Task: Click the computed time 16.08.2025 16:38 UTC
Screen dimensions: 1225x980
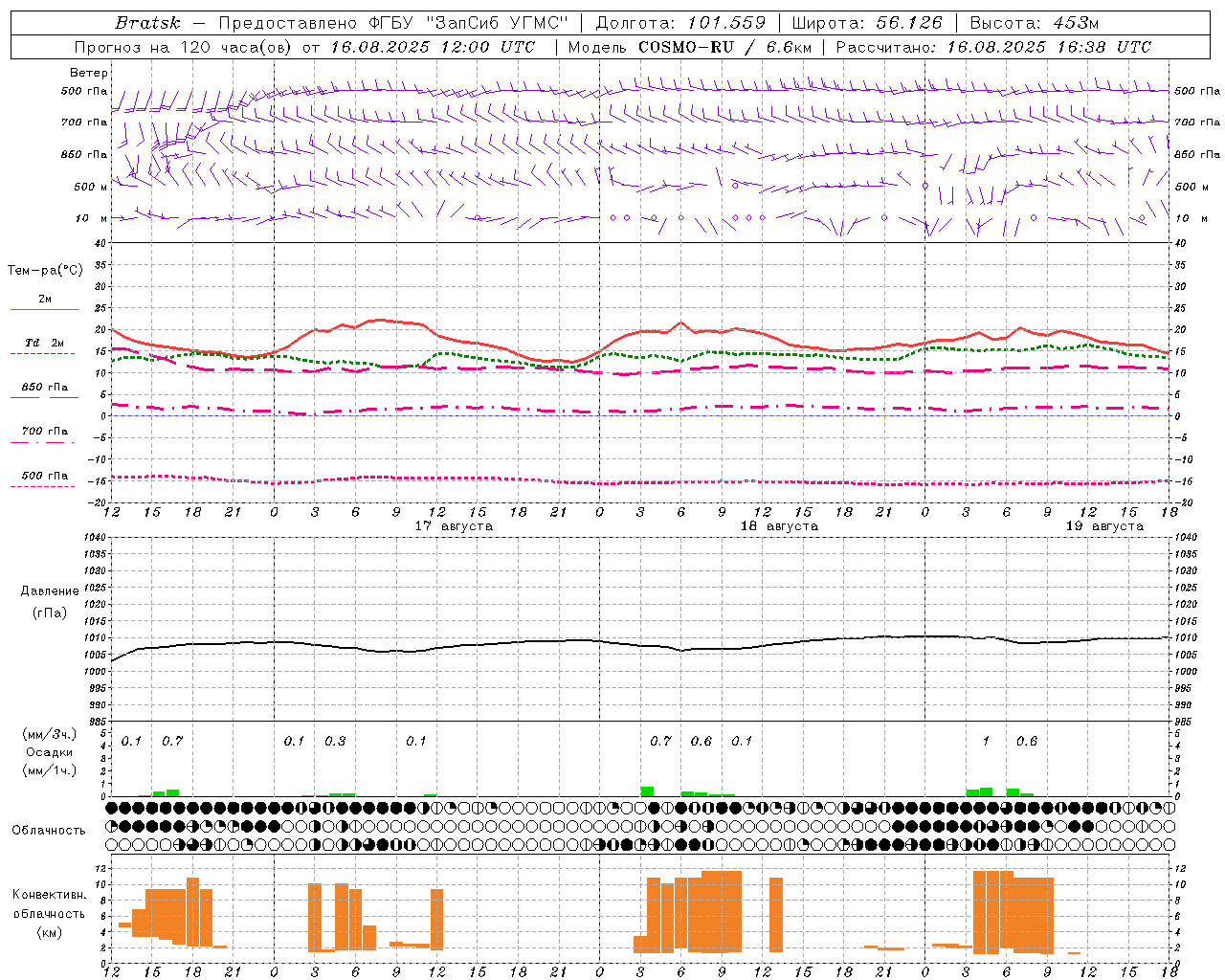Action: [1049, 47]
